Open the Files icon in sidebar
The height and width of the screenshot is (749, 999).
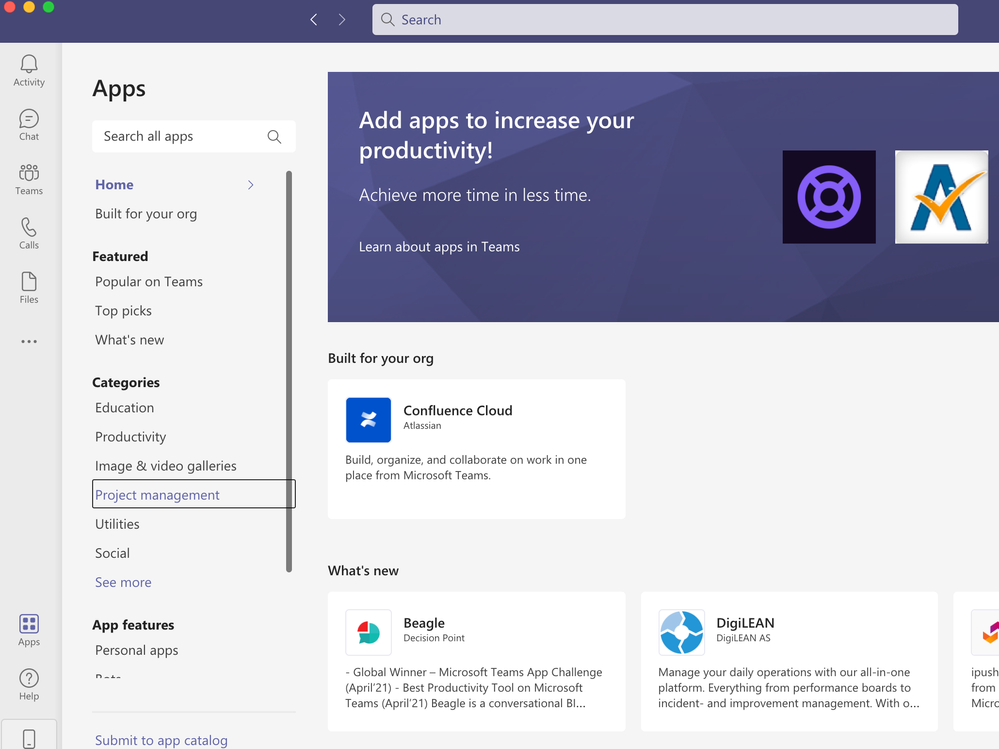[x=29, y=287]
